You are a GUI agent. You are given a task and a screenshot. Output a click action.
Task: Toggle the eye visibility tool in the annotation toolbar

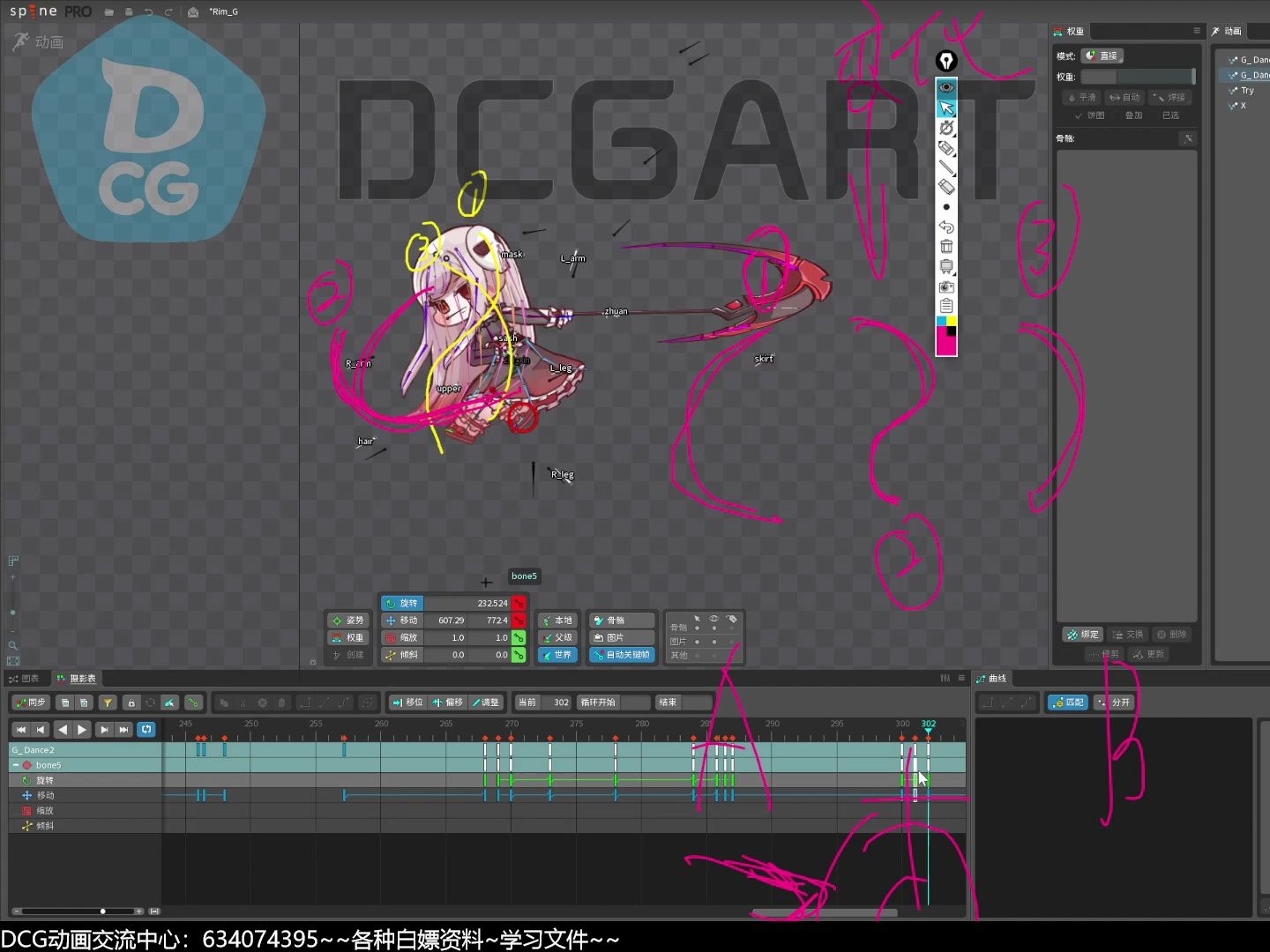946,87
